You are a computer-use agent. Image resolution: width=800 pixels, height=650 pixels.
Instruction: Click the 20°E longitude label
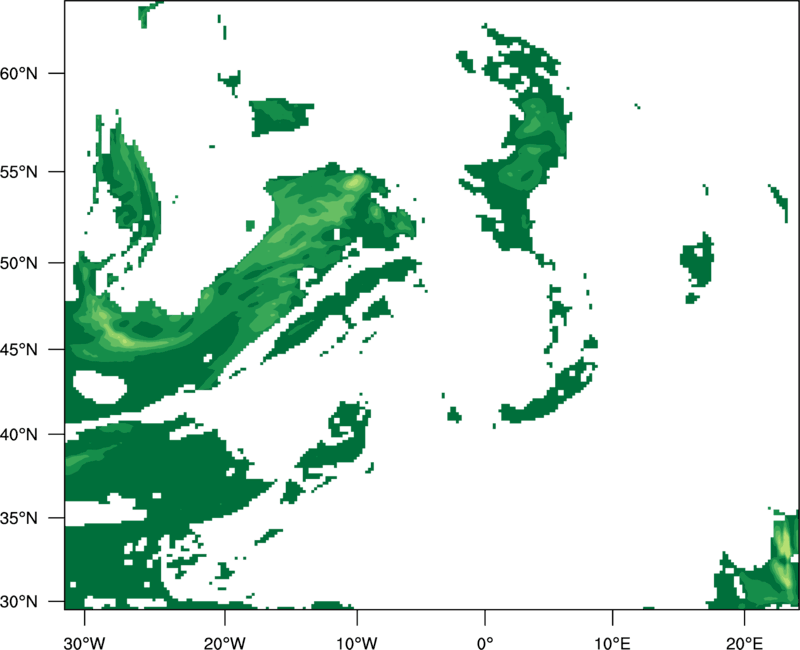(x=744, y=643)
